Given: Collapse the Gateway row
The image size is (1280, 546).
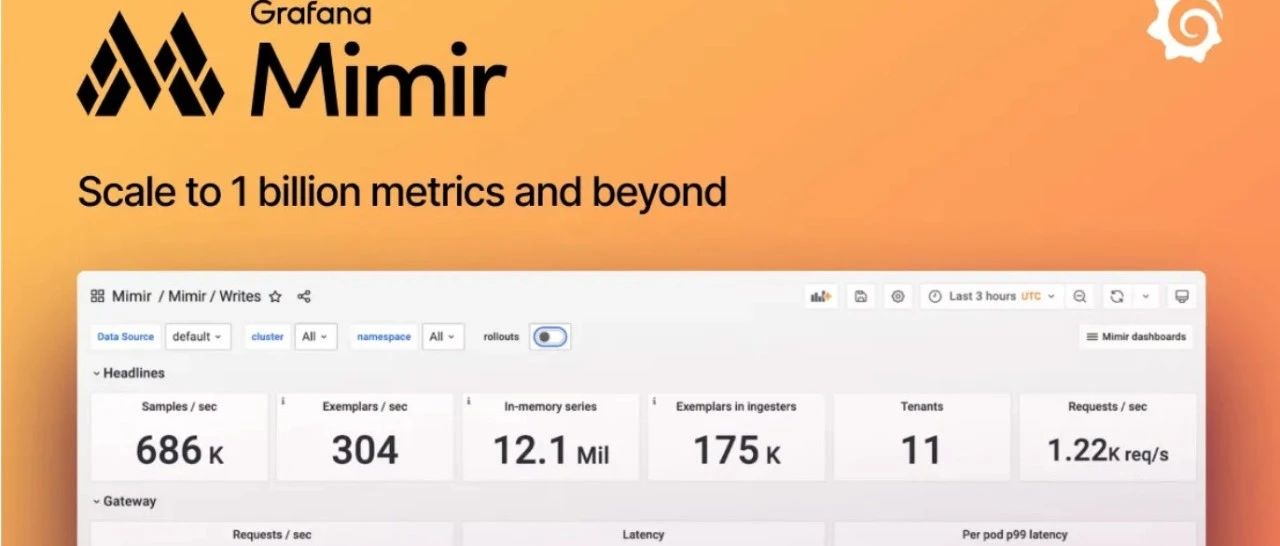Looking at the screenshot, I should (124, 501).
